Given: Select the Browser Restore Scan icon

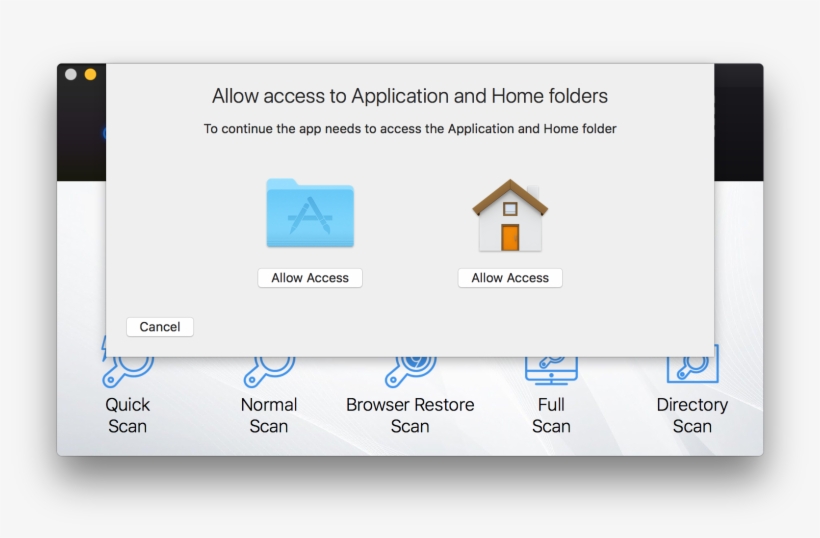Looking at the screenshot, I should pyautogui.click(x=410, y=368).
